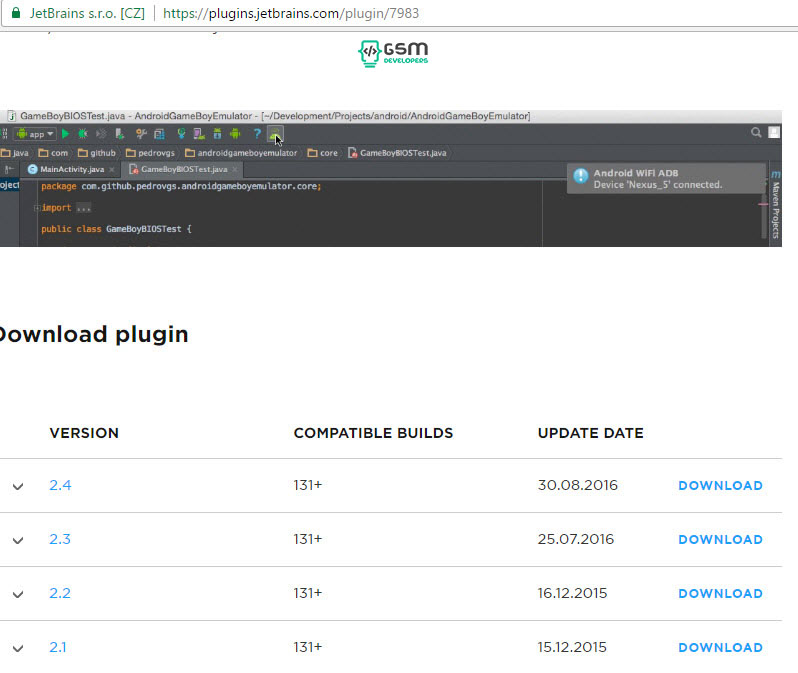Close the MainActivity.java tab

tap(112, 170)
